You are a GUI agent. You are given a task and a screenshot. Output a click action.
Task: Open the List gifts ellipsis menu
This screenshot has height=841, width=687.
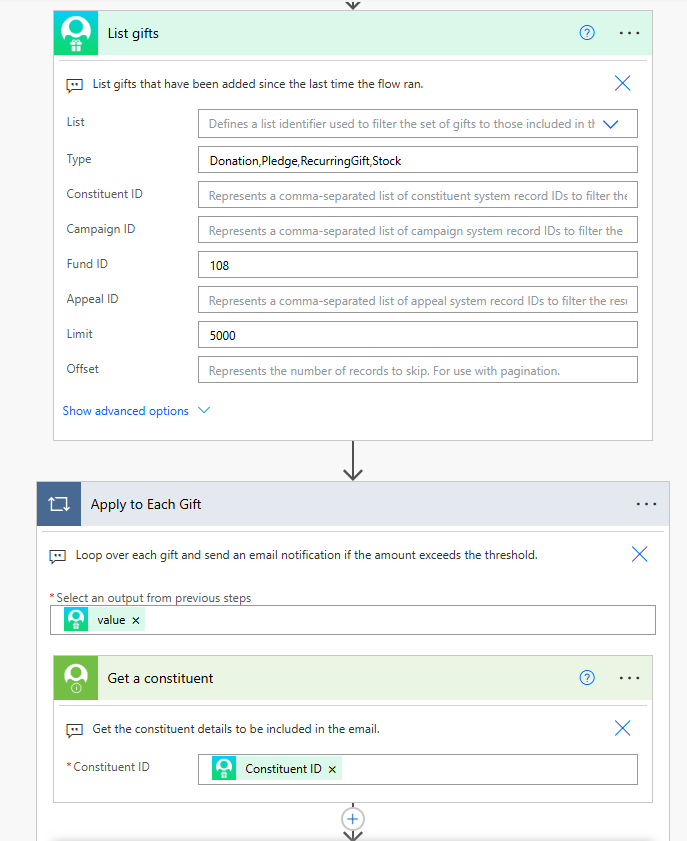pos(629,32)
